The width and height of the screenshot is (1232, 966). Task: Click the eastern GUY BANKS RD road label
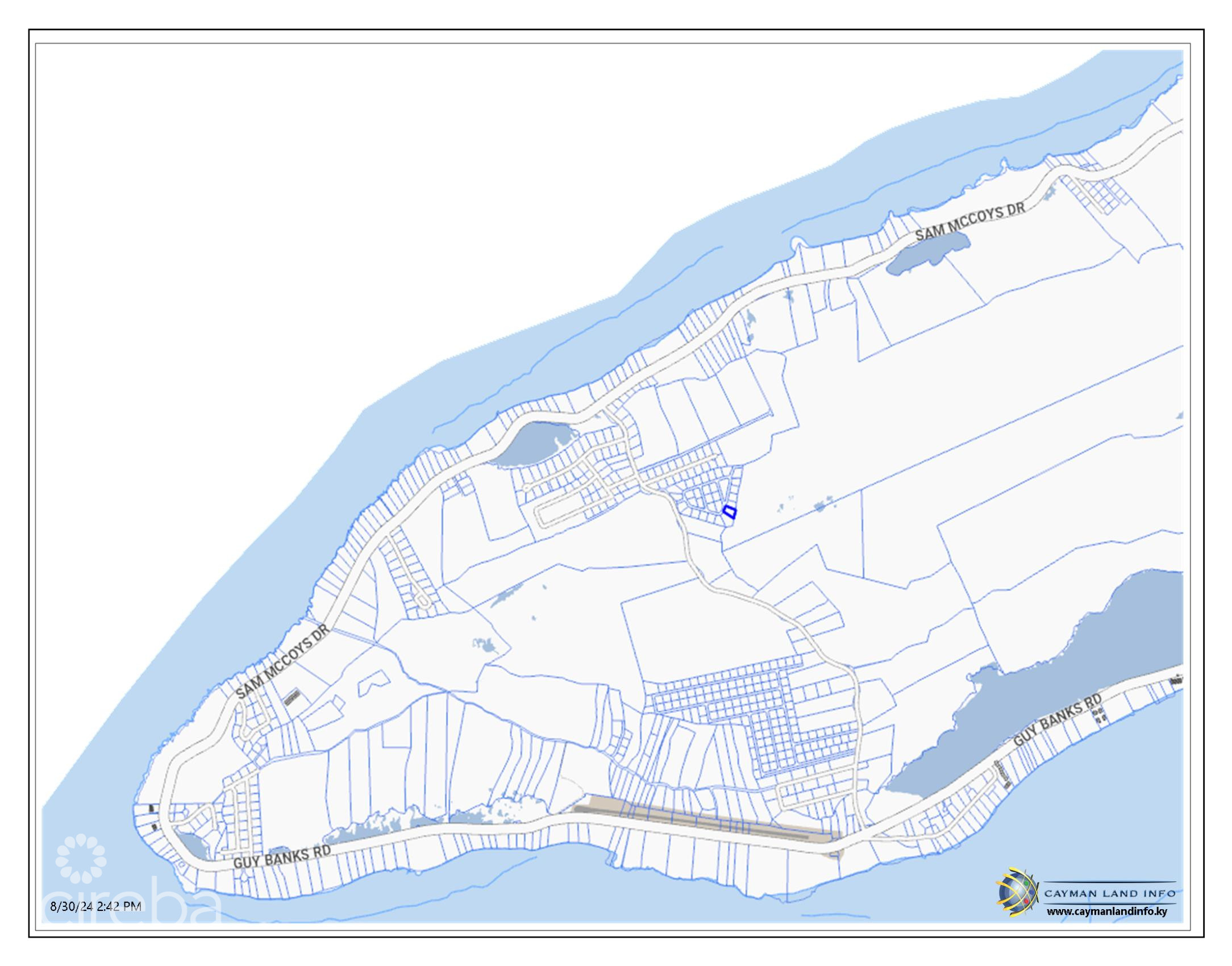tap(1057, 720)
